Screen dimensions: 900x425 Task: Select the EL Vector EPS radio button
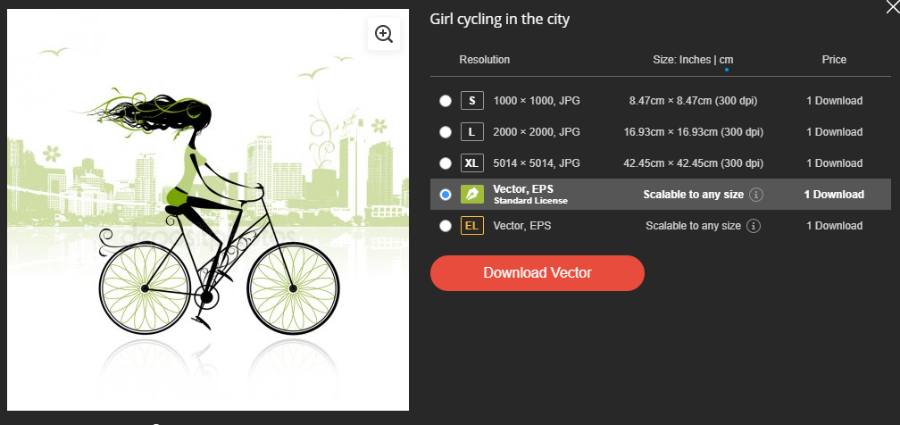click(x=445, y=226)
